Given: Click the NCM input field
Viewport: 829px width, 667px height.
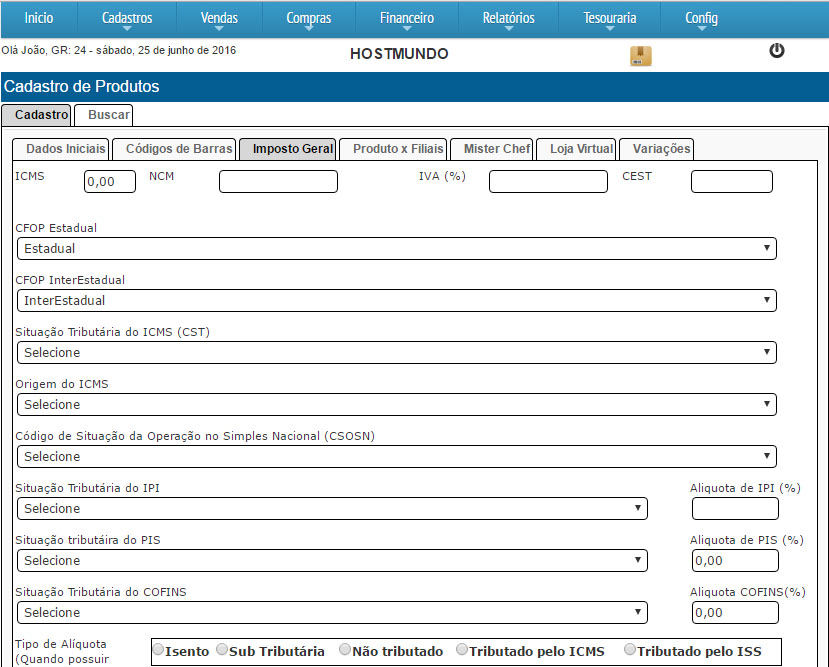Looking at the screenshot, I should pos(278,181).
